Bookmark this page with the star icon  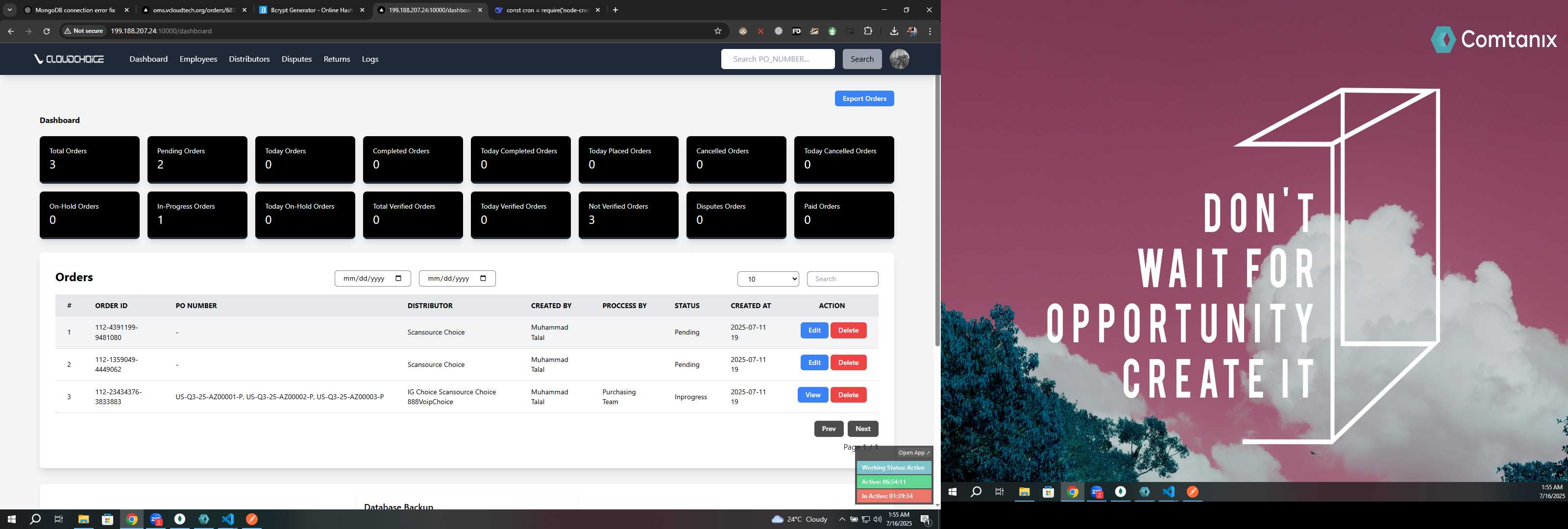pyautogui.click(x=718, y=31)
